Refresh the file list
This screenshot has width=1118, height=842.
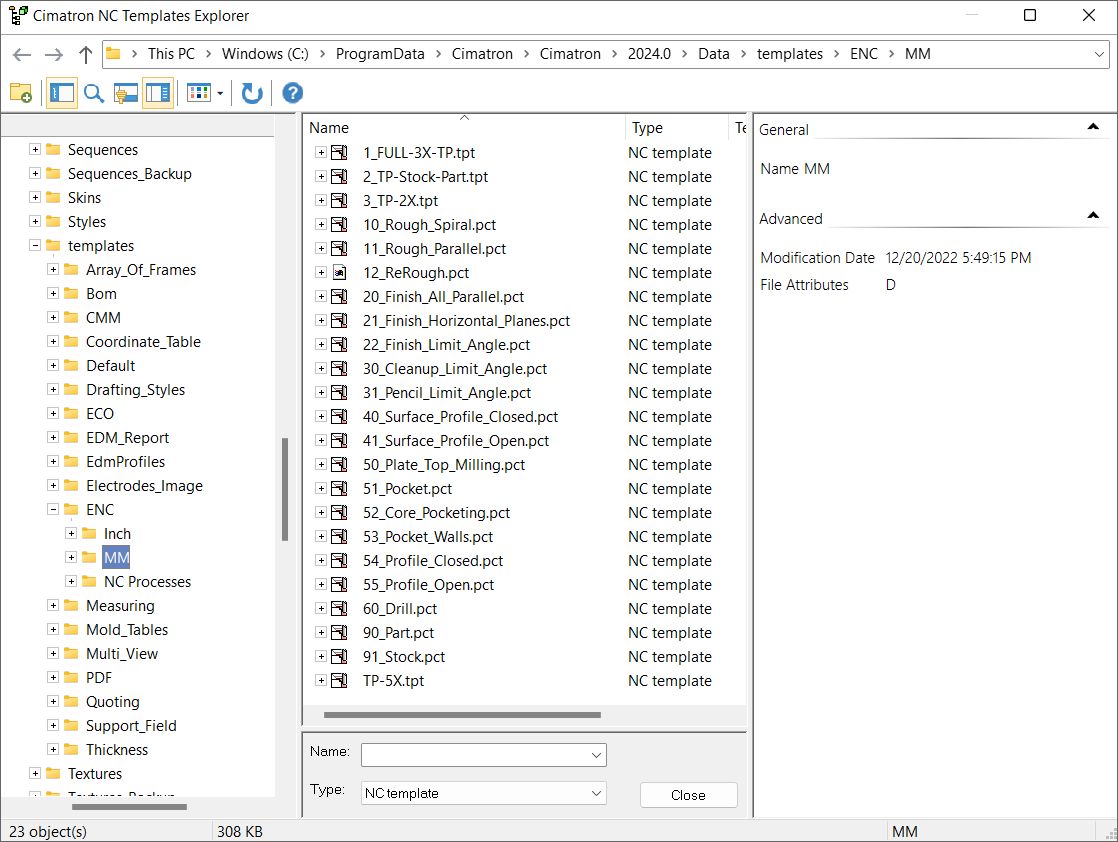coord(252,93)
